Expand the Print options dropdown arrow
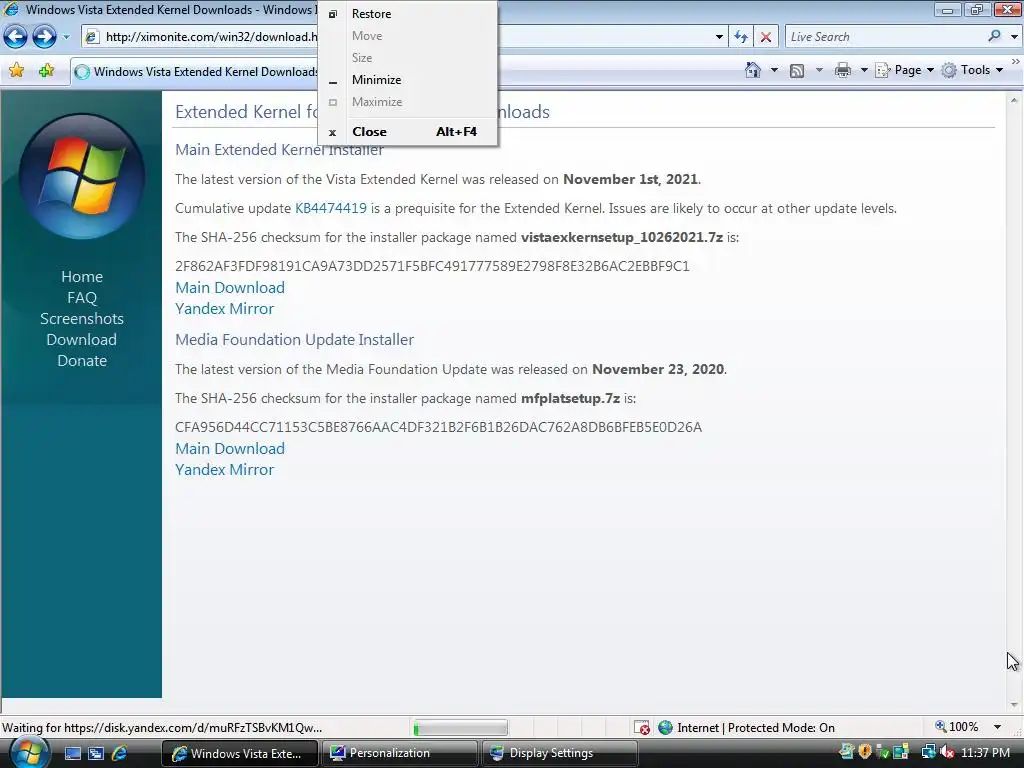Image resolution: width=1024 pixels, height=768 pixels. (x=863, y=70)
